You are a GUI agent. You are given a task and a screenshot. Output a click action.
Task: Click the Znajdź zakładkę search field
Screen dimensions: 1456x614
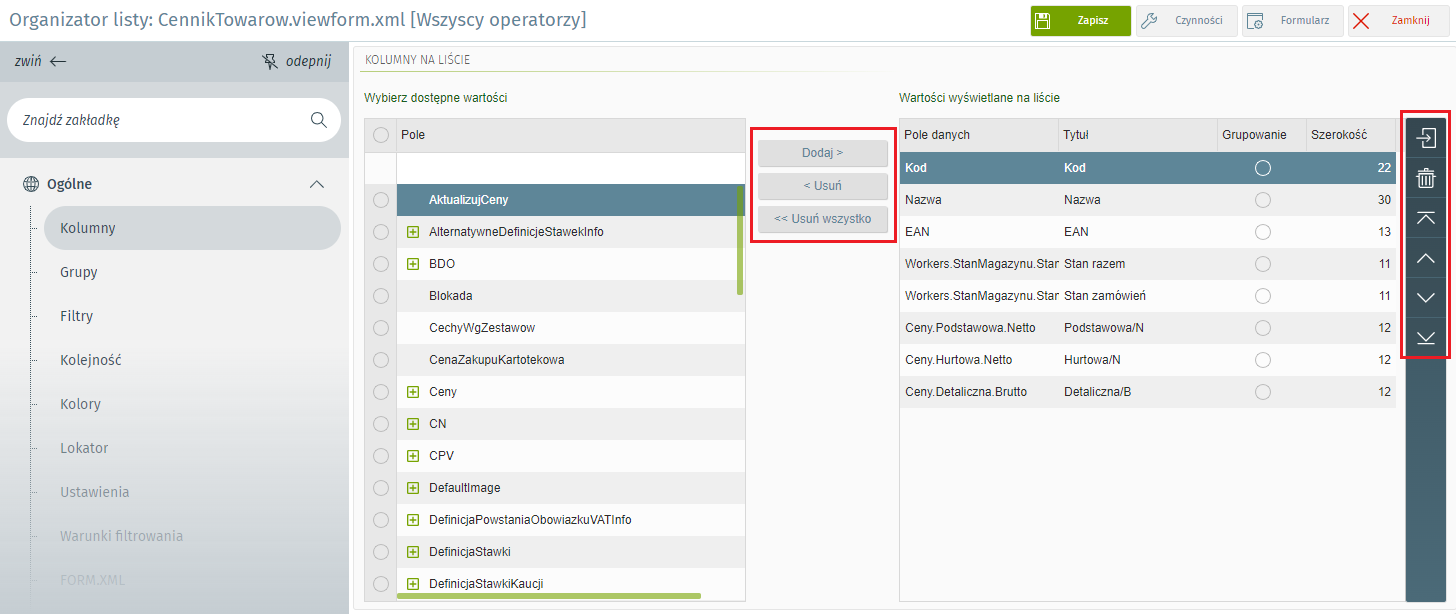coord(160,120)
